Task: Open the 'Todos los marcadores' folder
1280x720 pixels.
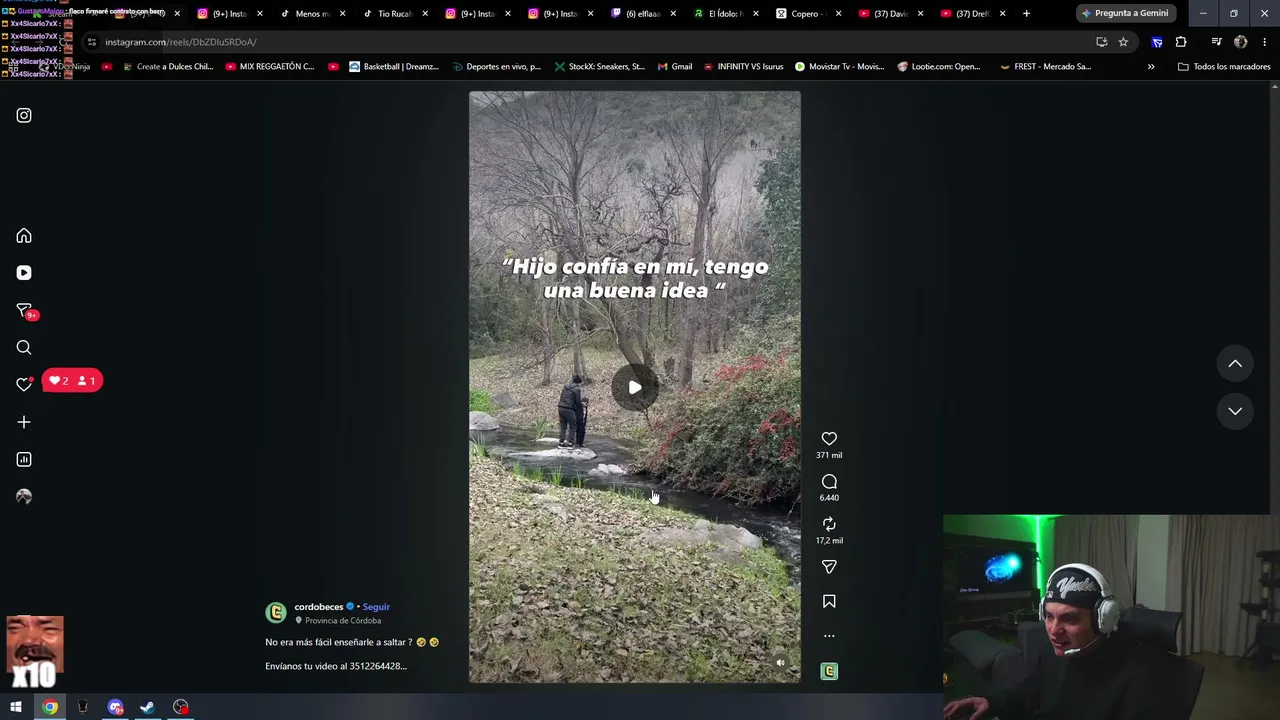Action: (x=1224, y=67)
